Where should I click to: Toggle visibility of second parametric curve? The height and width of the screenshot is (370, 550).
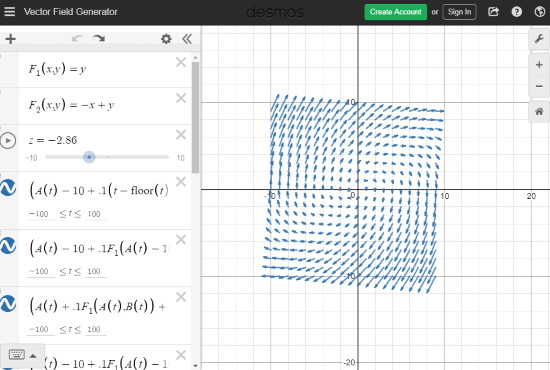point(8,245)
